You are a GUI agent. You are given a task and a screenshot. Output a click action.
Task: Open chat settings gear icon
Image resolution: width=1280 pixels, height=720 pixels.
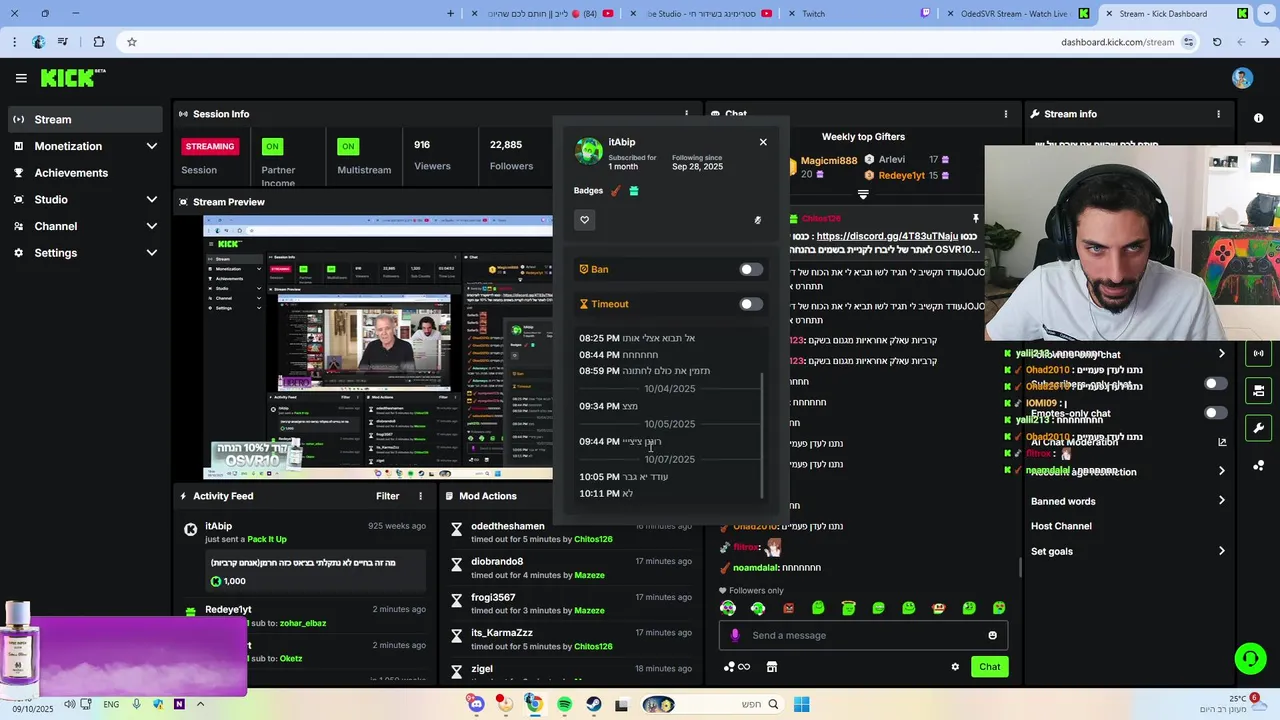[x=955, y=667]
